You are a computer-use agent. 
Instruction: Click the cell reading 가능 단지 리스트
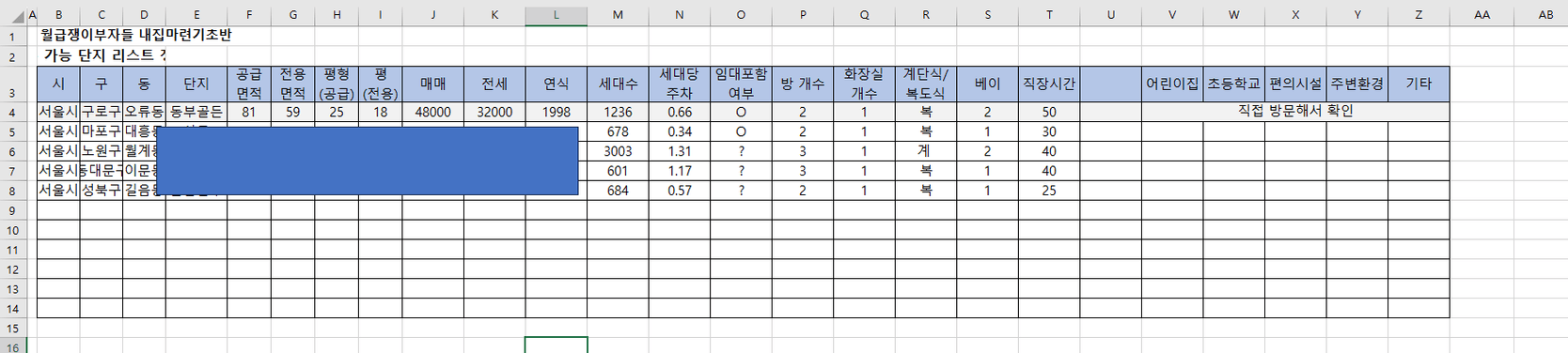pos(104,55)
